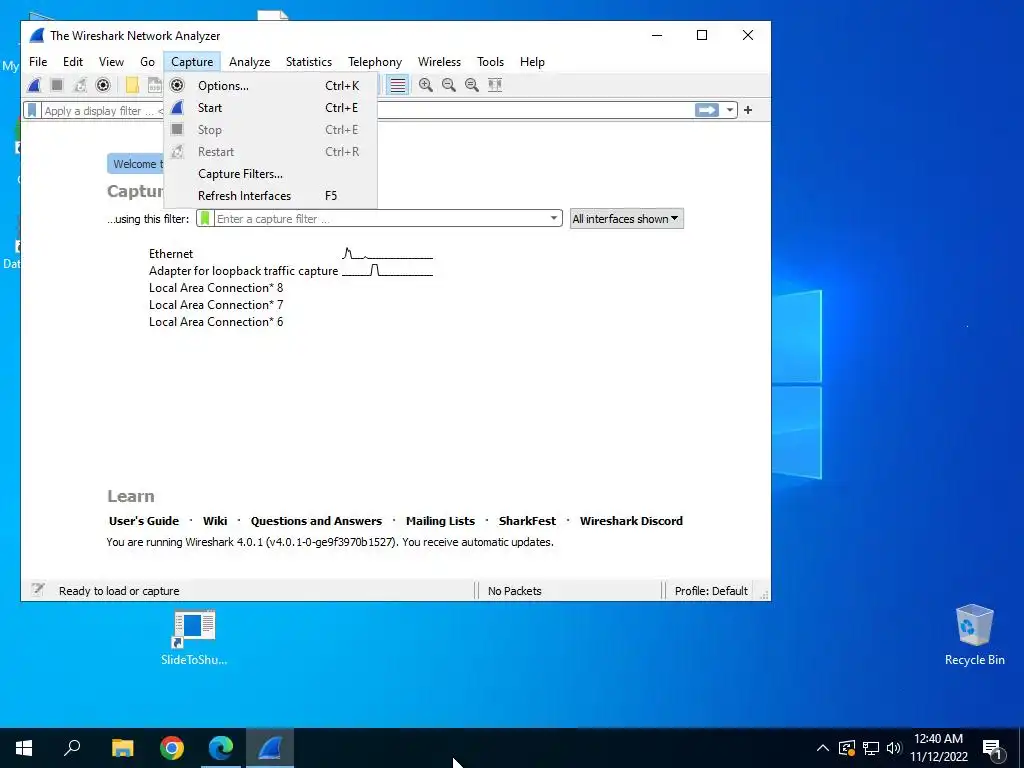1024x768 pixels.
Task: Open the Edit menu
Action: (72, 61)
